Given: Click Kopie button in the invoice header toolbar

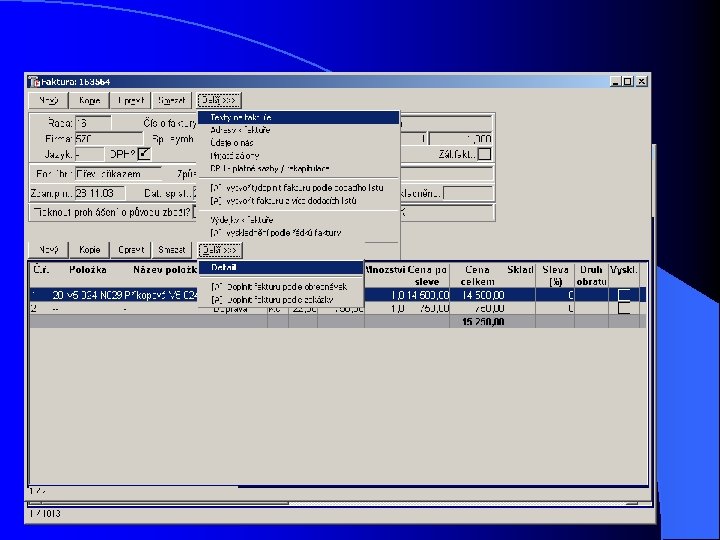Looking at the screenshot, I should pyautogui.click(x=90, y=100).
